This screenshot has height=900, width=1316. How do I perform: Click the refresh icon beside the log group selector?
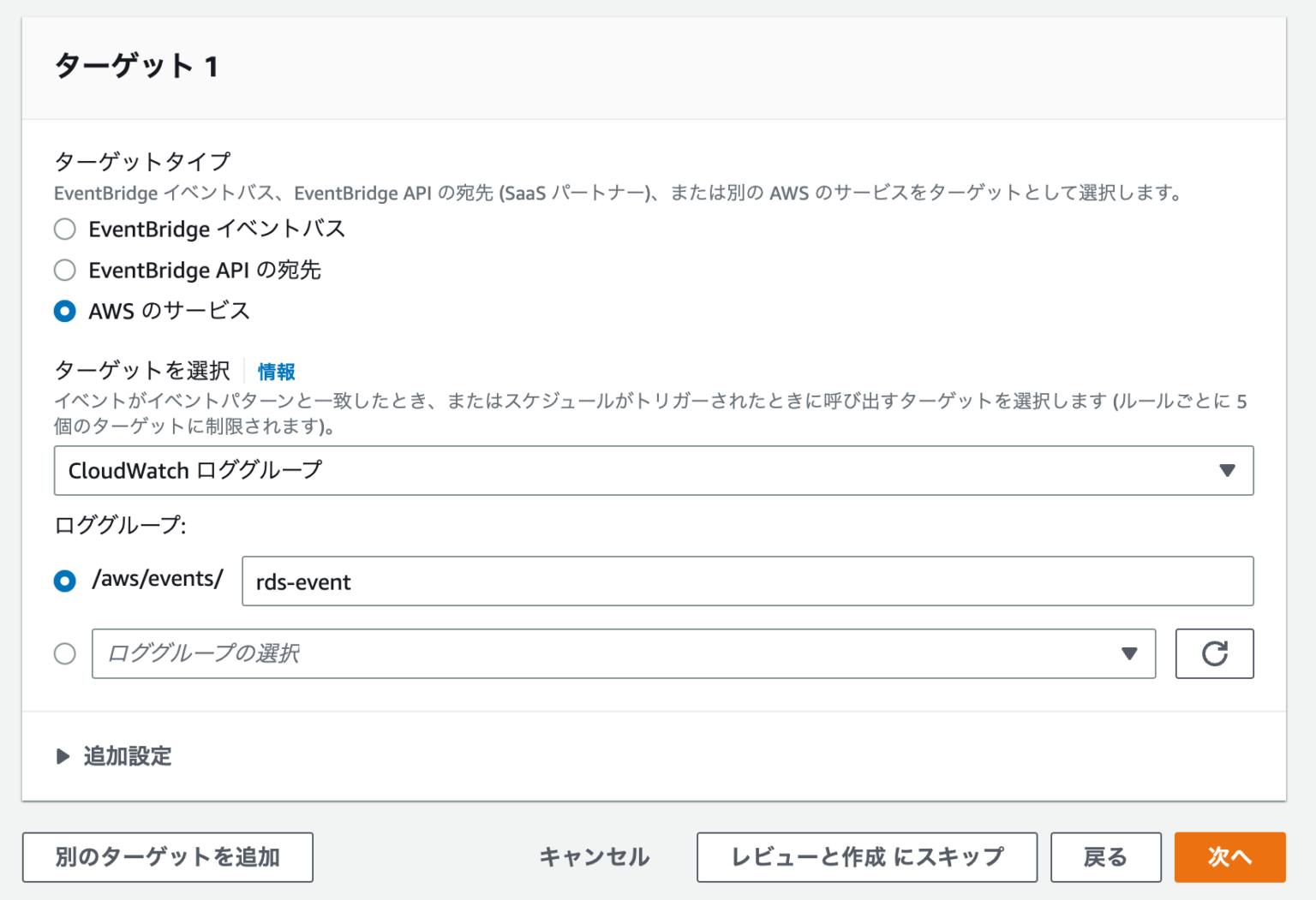(x=1214, y=653)
